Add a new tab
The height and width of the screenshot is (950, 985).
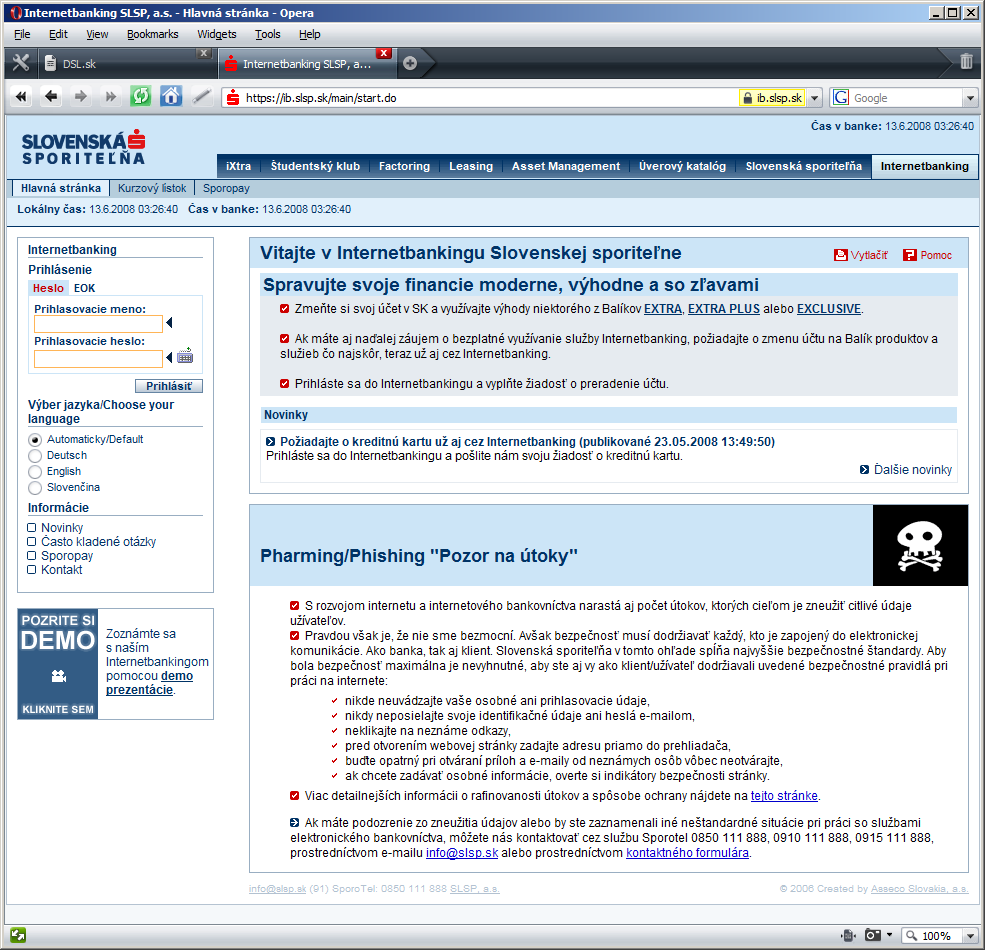pos(410,63)
